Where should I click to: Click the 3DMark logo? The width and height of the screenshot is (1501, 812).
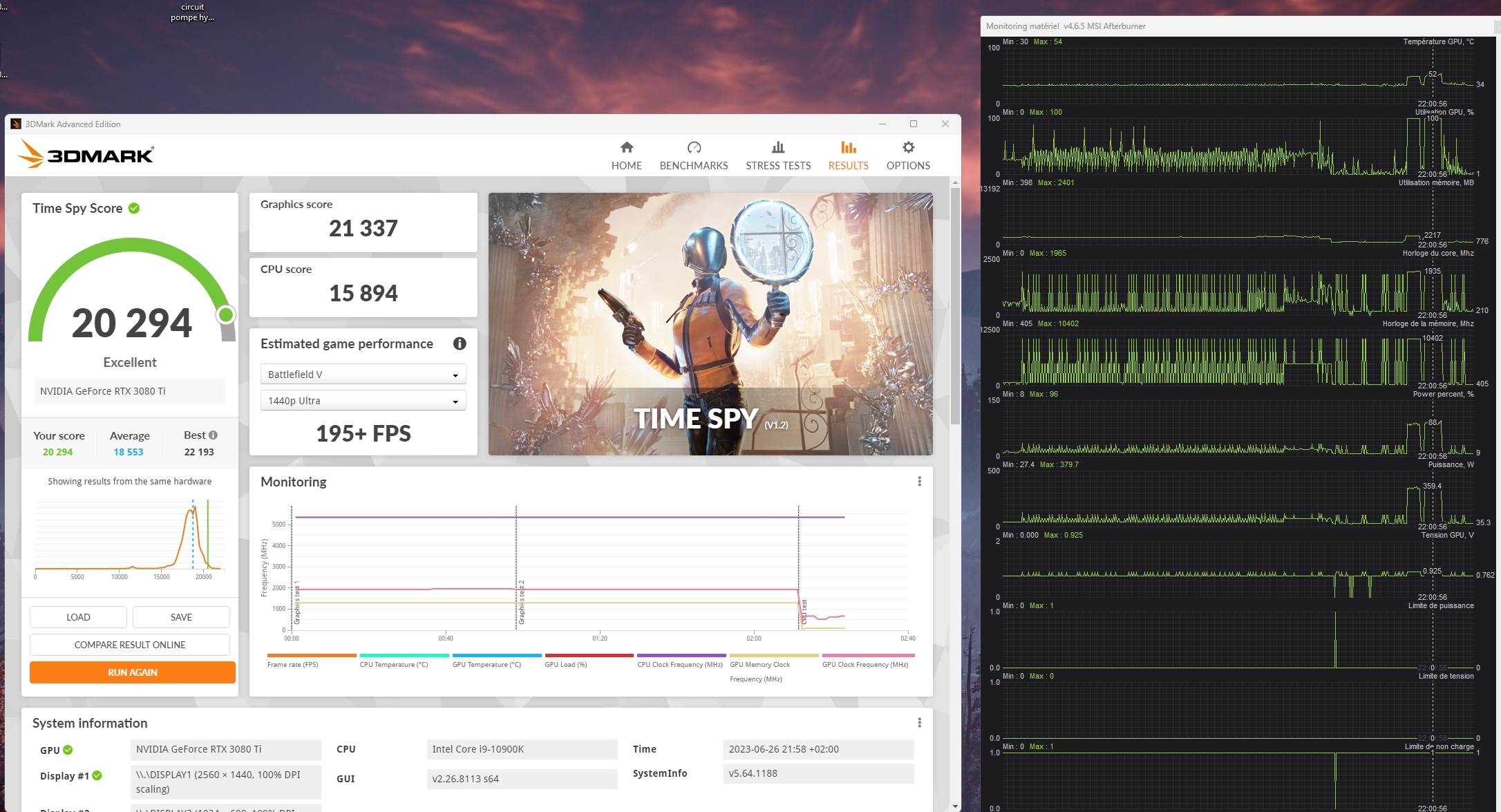pos(86,154)
